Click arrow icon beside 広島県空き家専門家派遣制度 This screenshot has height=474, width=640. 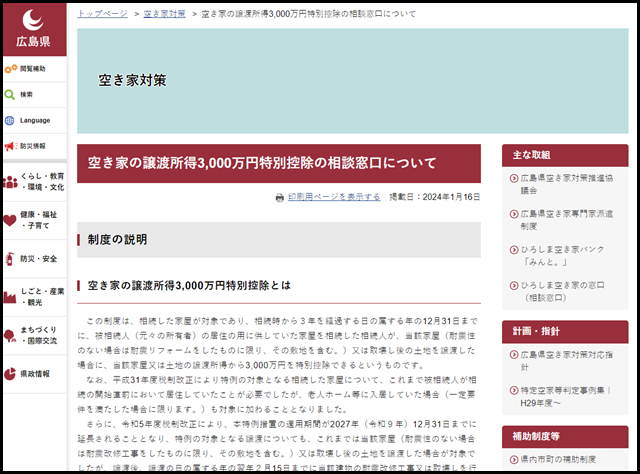(x=514, y=214)
